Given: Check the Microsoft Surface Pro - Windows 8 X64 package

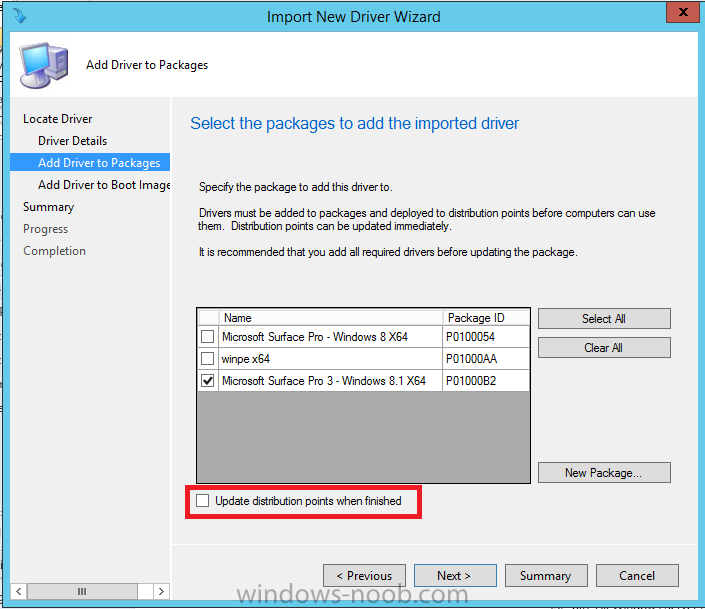Looking at the screenshot, I should [207, 336].
